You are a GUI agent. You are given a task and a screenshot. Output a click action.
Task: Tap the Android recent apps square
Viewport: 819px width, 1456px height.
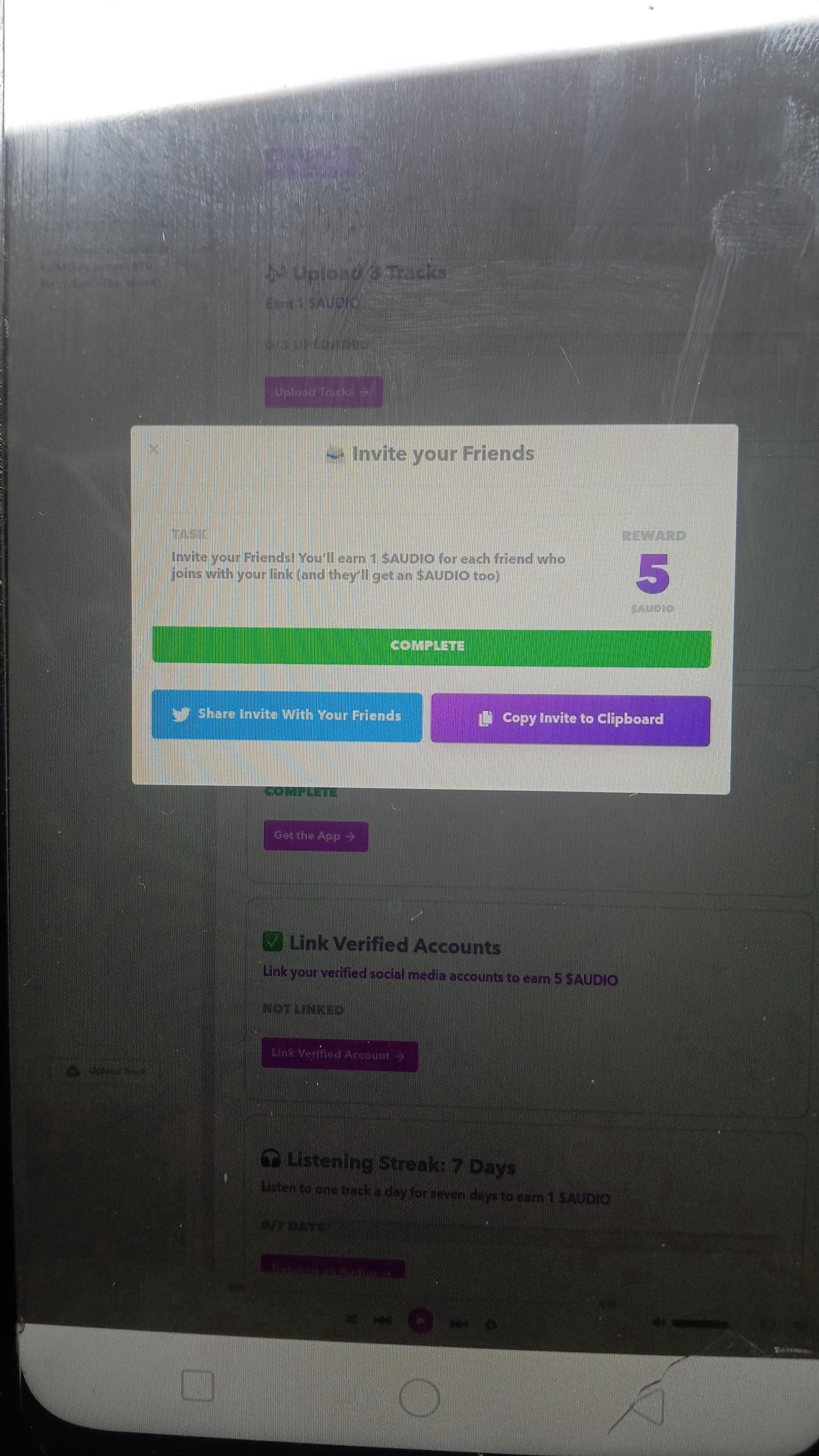[197, 1386]
